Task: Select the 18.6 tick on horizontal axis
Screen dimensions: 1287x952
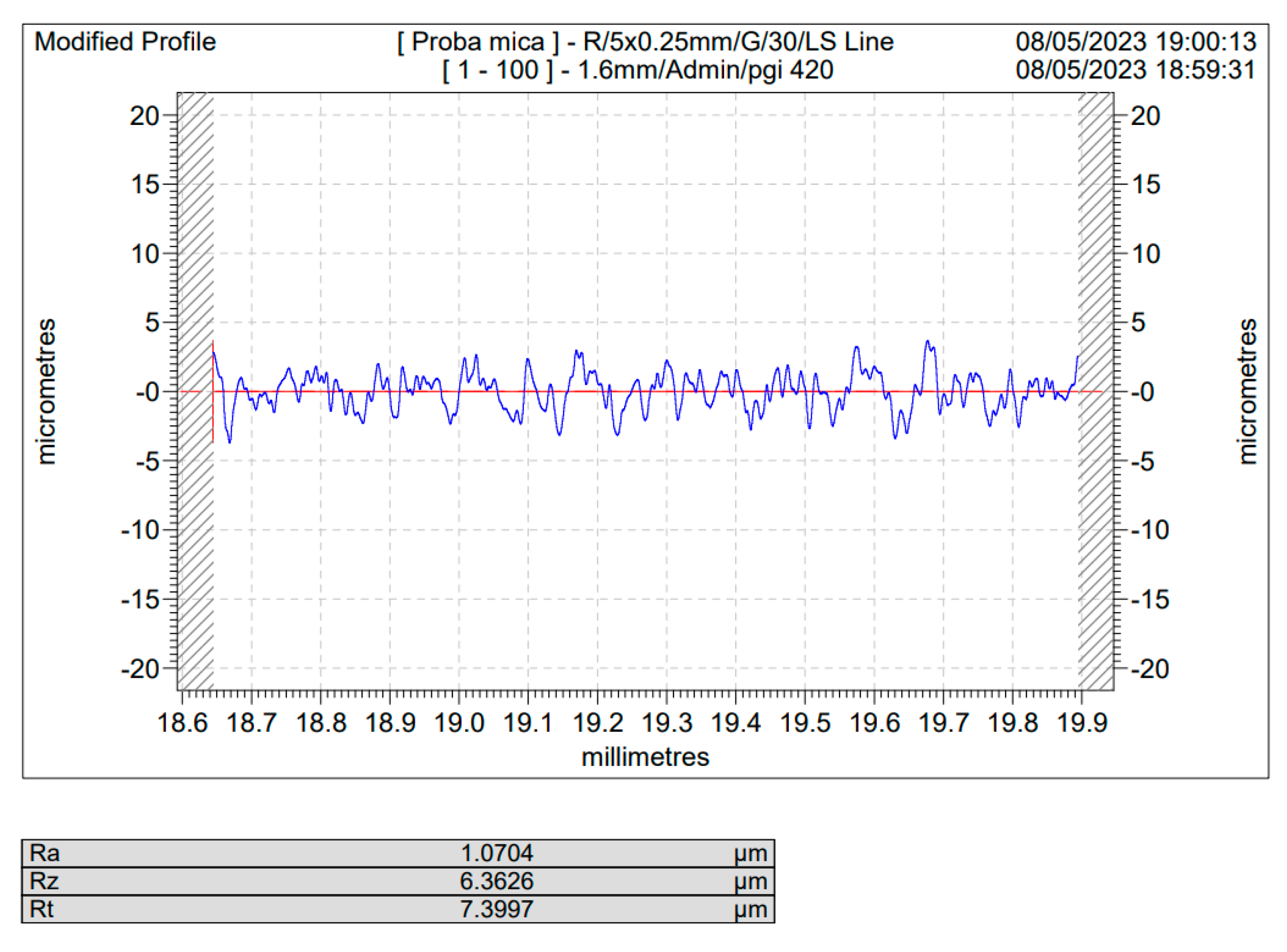Action: [183, 723]
